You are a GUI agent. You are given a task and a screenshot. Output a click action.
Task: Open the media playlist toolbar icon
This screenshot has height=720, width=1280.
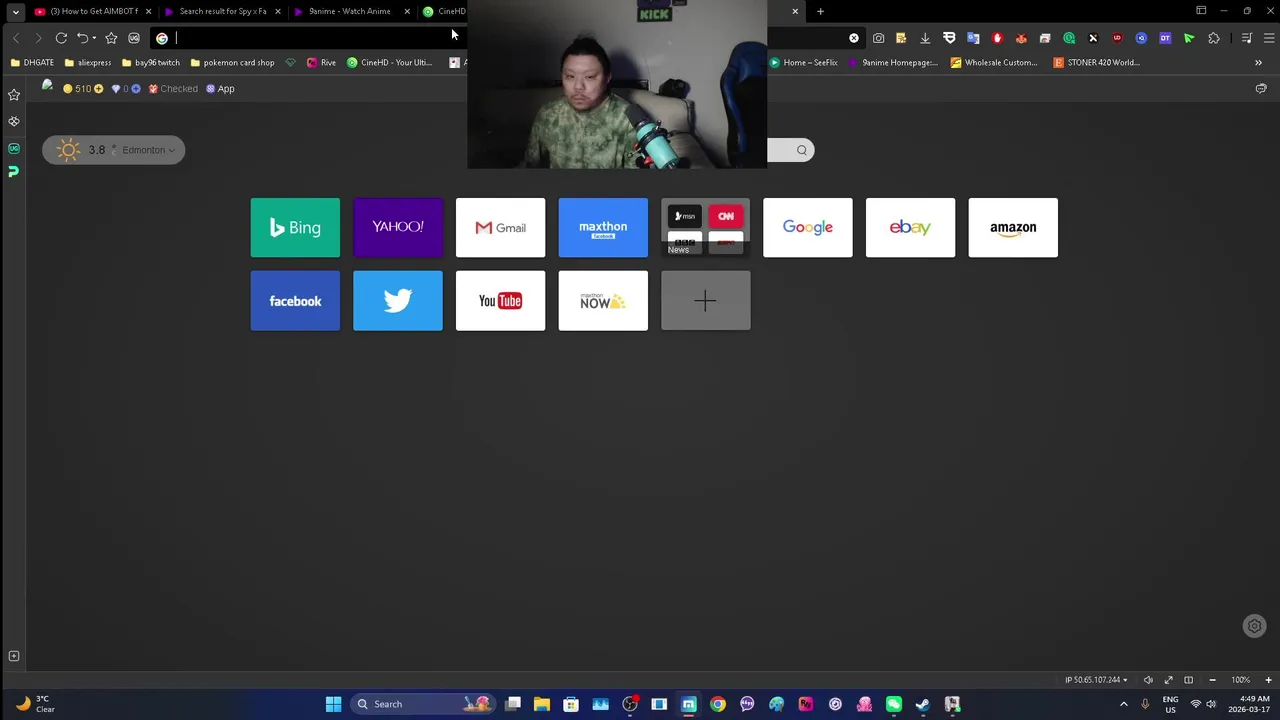[x=1247, y=38]
